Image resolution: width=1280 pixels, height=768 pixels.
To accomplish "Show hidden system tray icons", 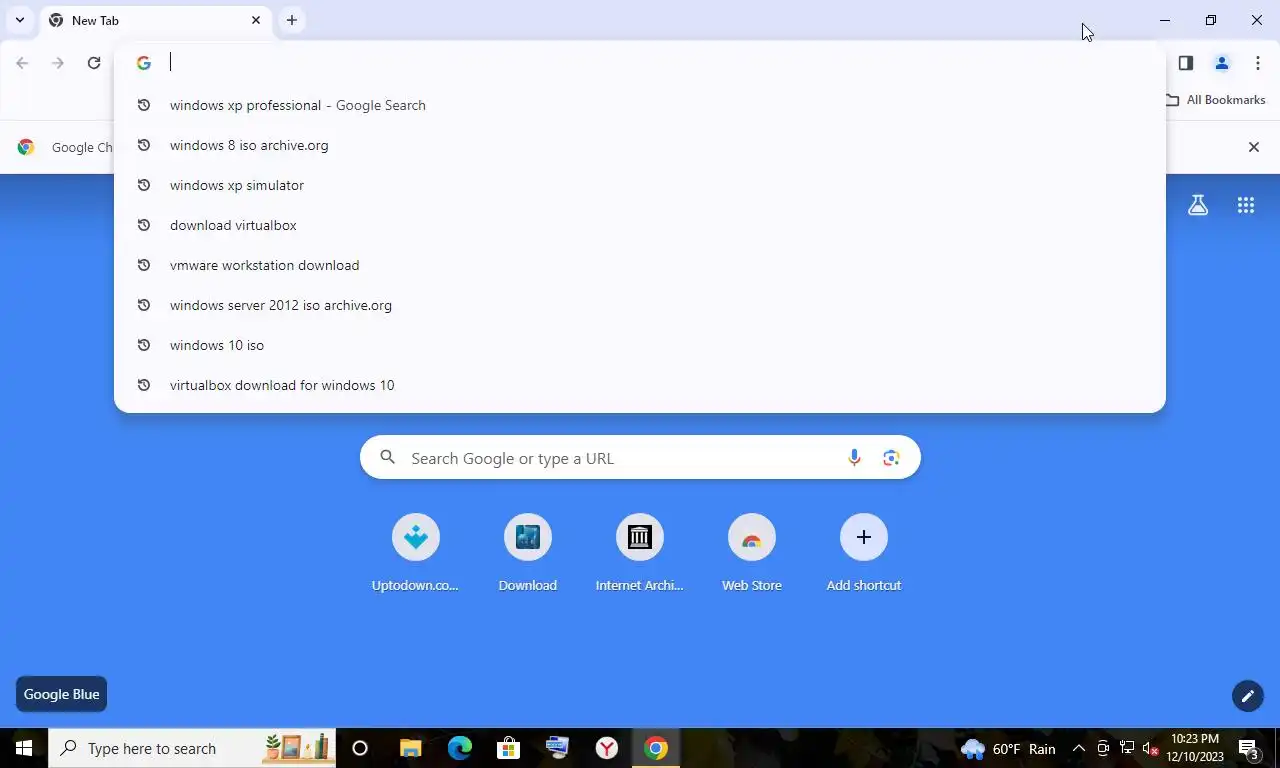I will click(x=1078, y=749).
